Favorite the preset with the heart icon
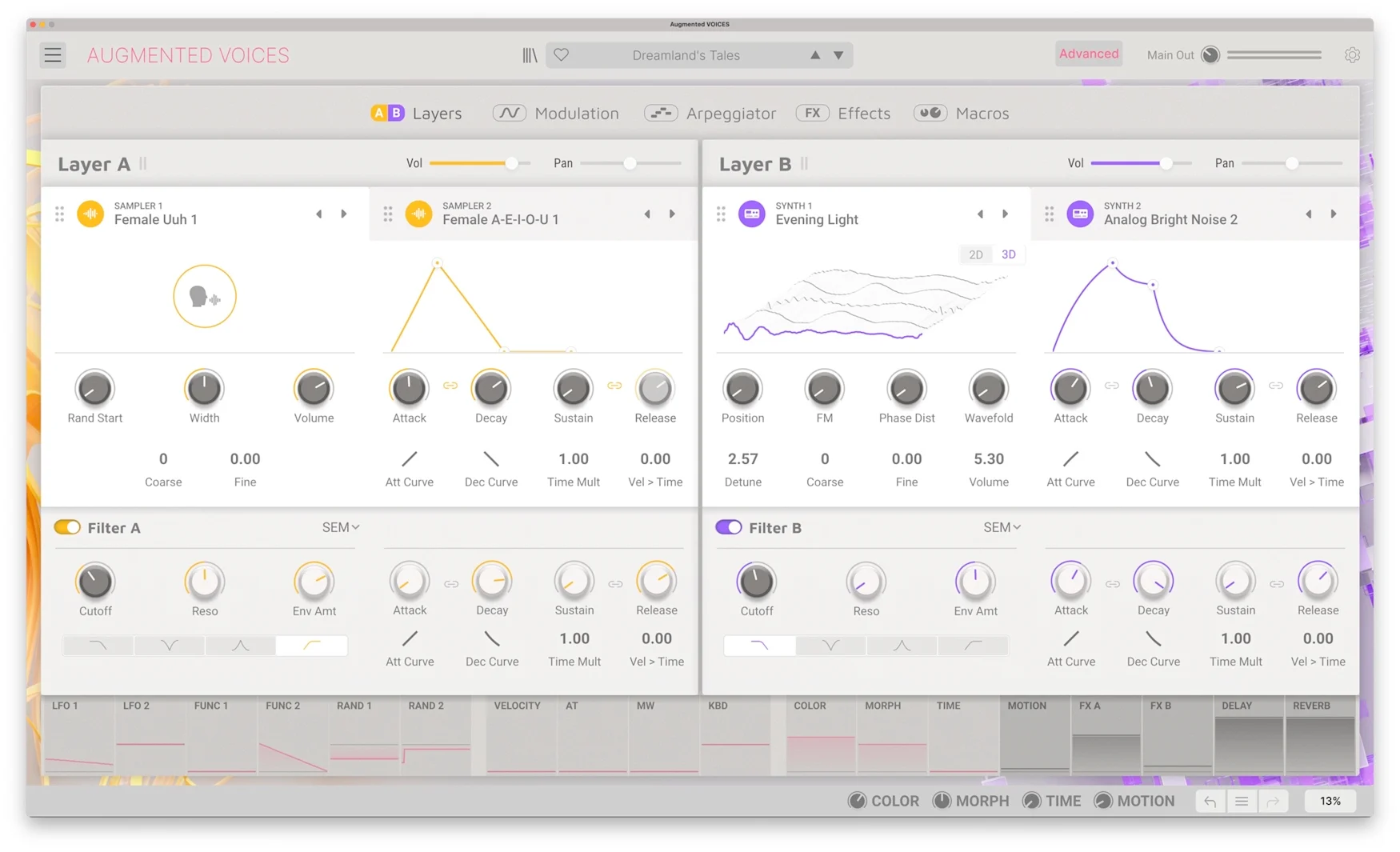The image size is (1400, 852). [x=562, y=55]
